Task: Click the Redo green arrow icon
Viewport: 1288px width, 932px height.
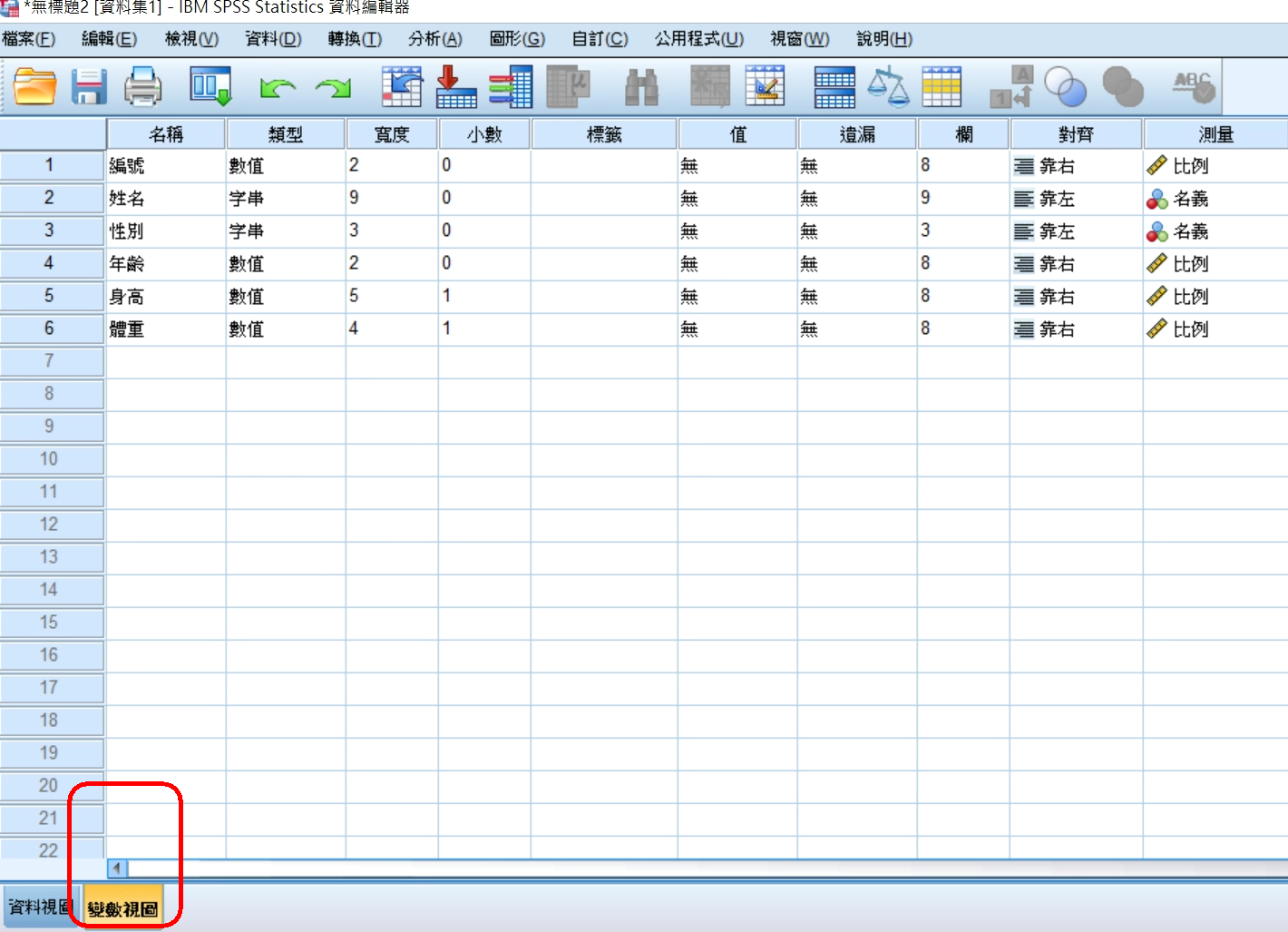Action: [x=333, y=87]
